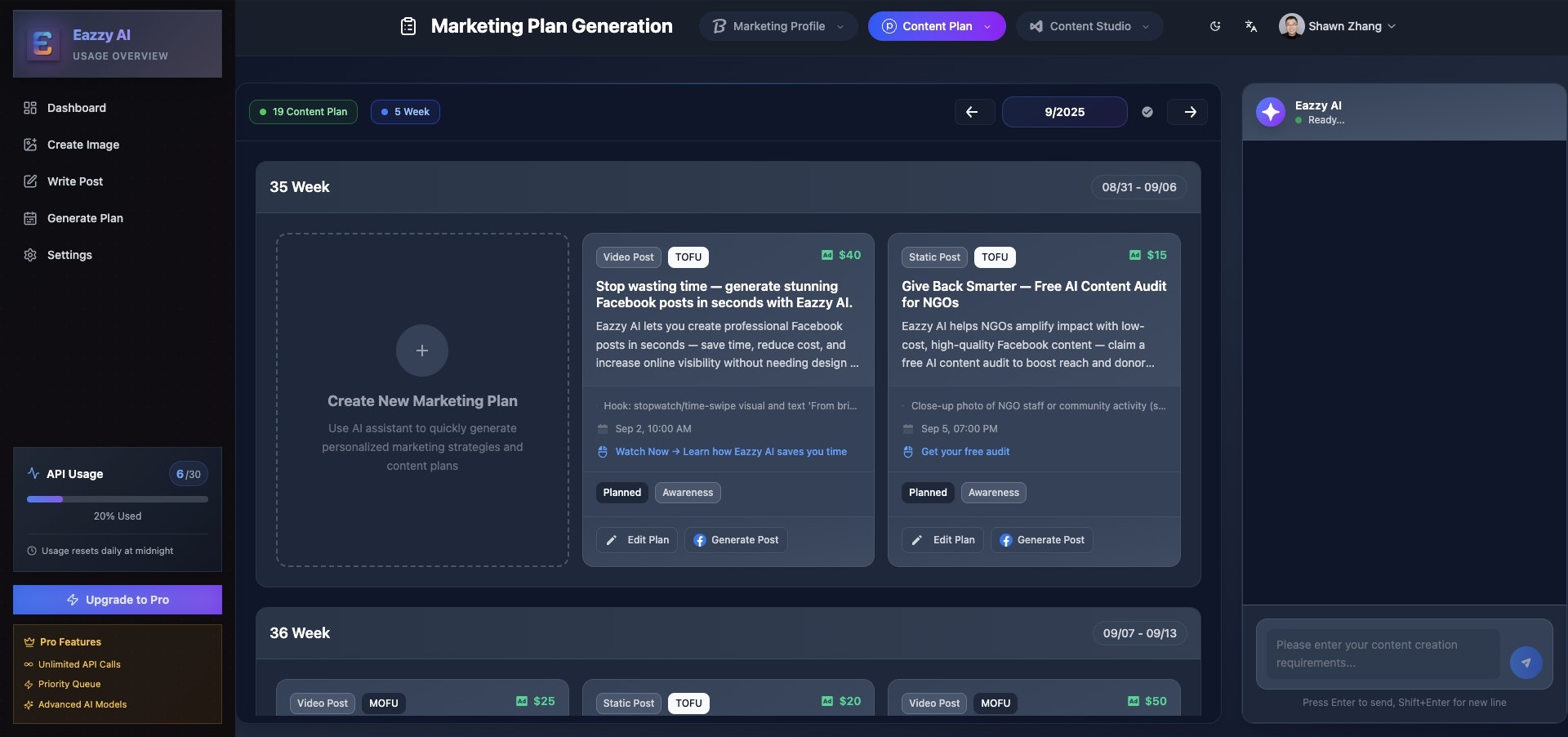Click the plus icon to create plan
The height and width of the screenshot is (737, 1568).
click(422, 351)
